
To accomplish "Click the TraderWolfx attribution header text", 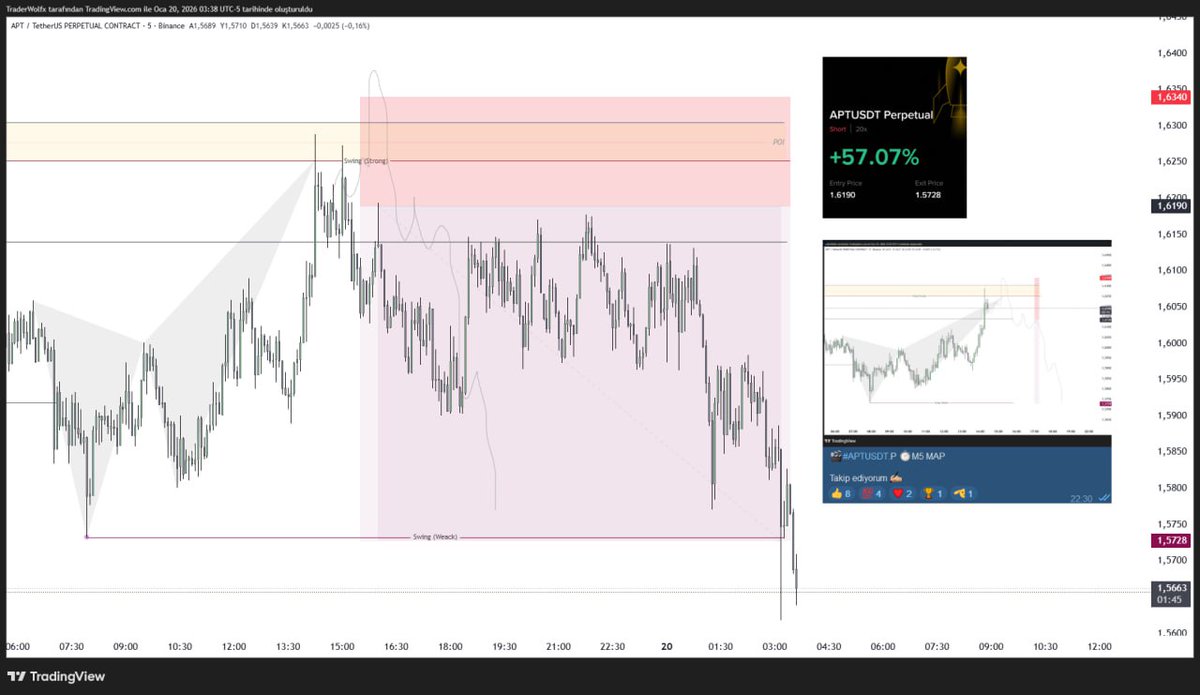I will click(159, 8).
